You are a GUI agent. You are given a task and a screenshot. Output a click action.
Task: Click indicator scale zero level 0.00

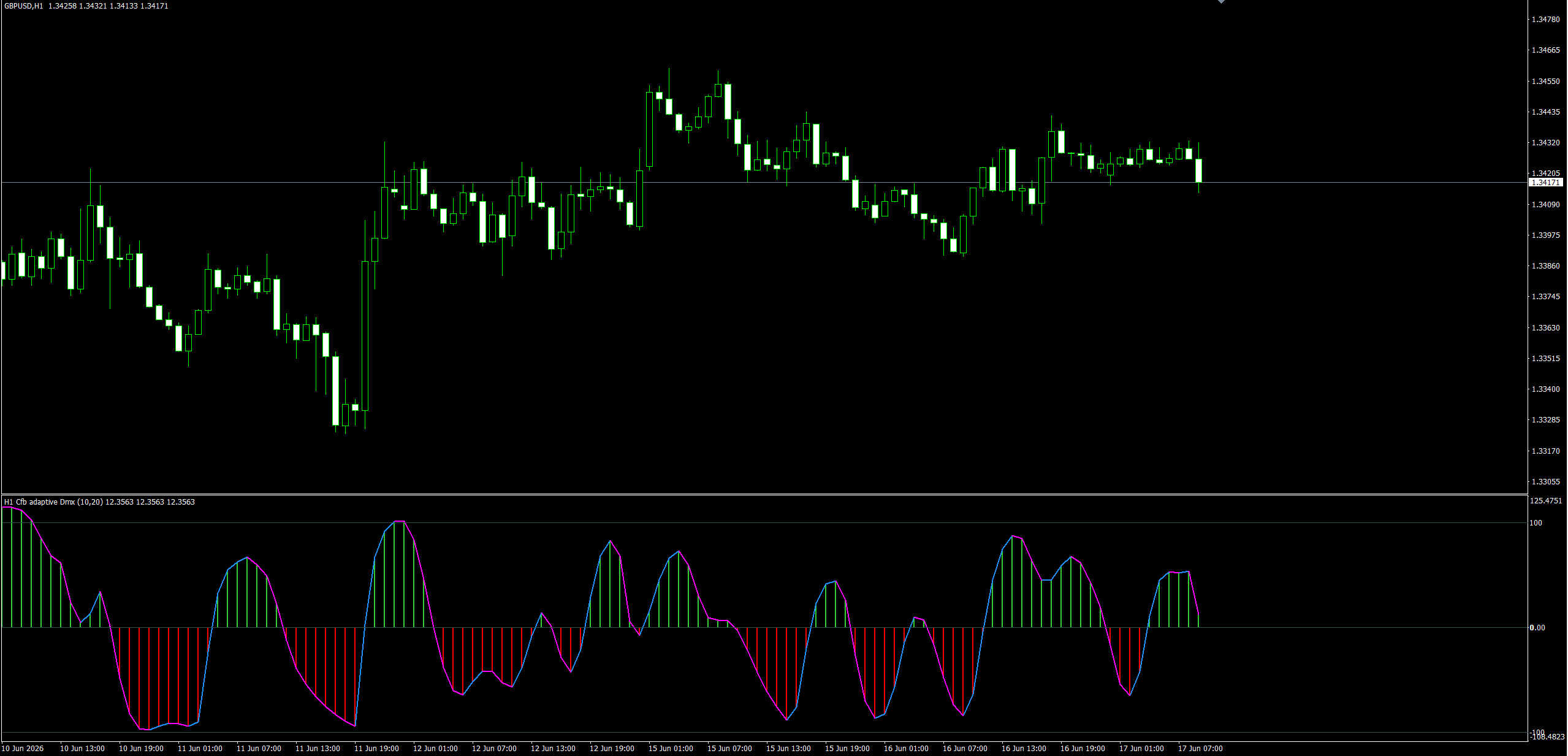[1537, 628]
